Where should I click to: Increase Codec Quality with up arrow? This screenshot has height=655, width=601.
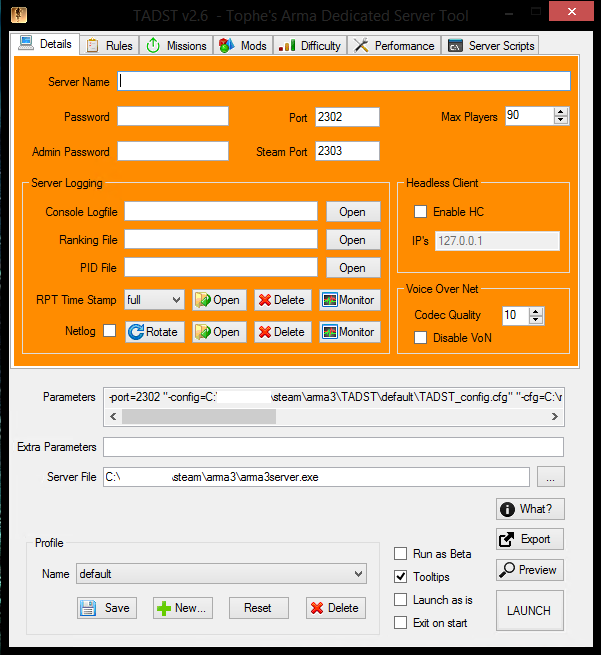pyautogui.click(x=536, y=312)
